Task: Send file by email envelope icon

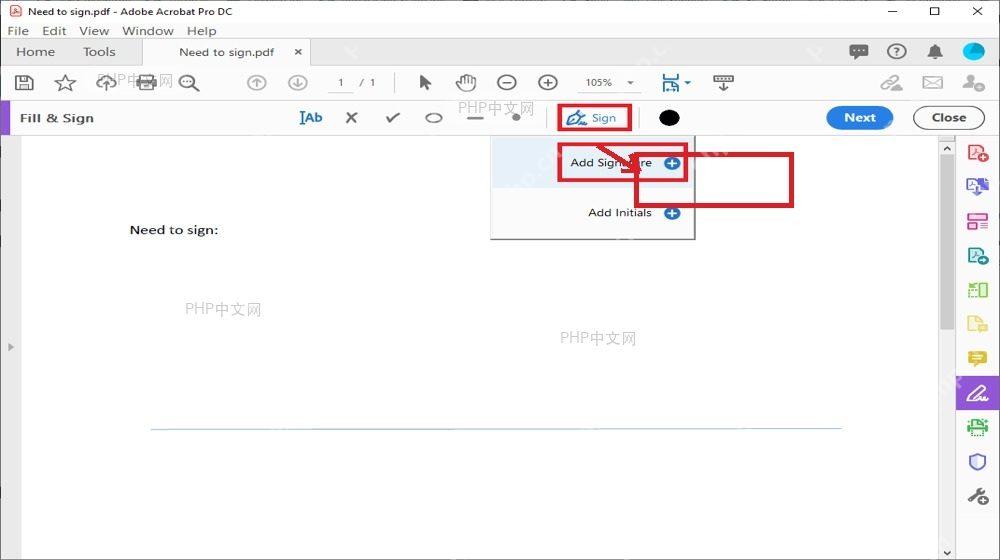Action: (x=932, y=82)
